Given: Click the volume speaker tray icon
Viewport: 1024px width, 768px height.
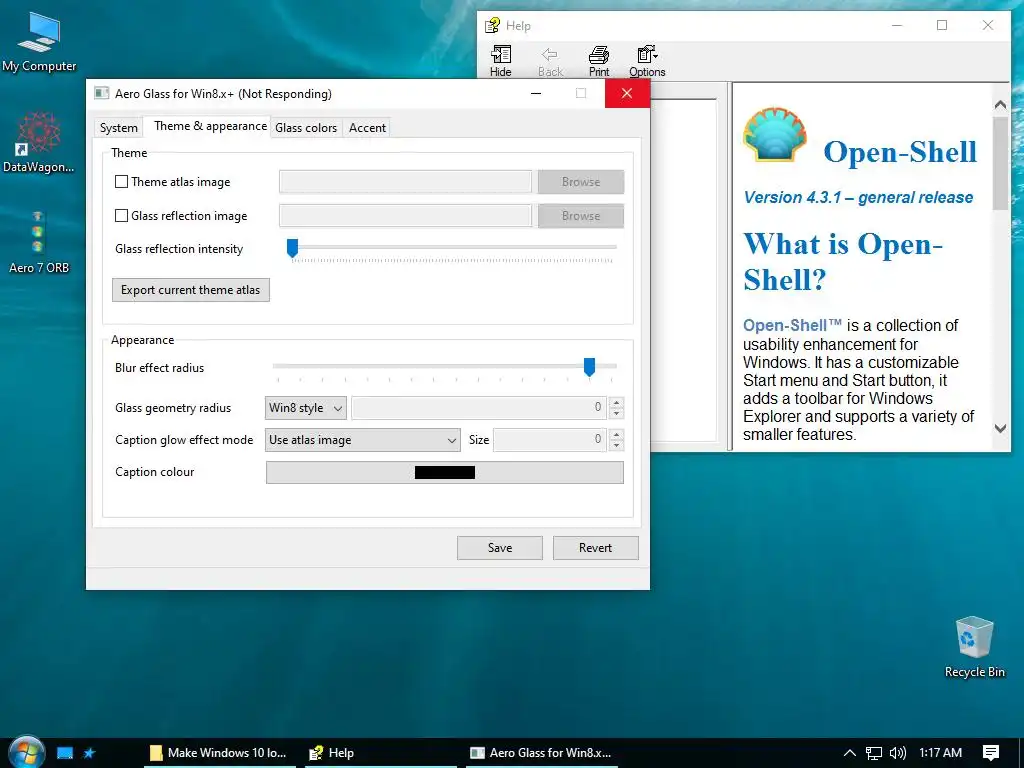Looking at the screenshot, I should pos(898,753).
